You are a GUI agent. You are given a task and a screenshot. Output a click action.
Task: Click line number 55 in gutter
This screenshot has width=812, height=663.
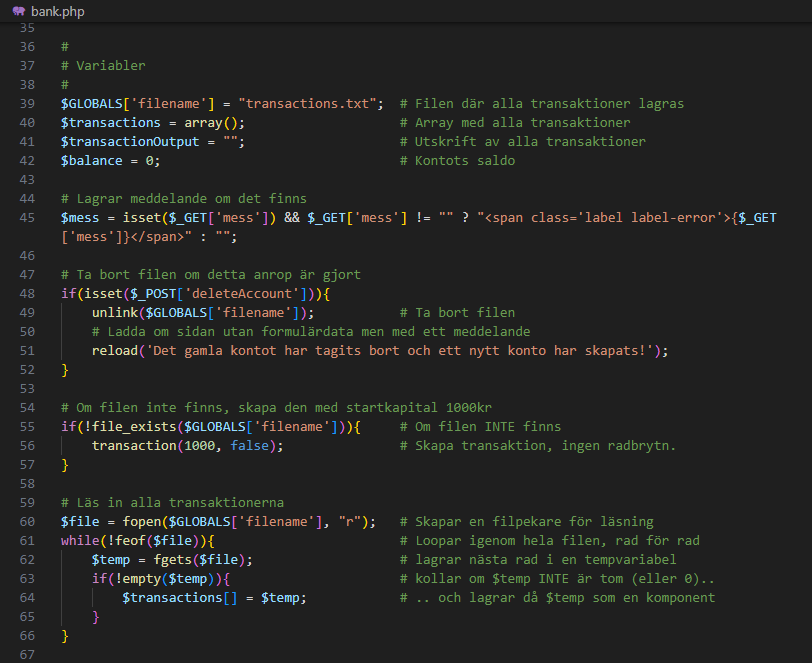(x=27, y=427)
